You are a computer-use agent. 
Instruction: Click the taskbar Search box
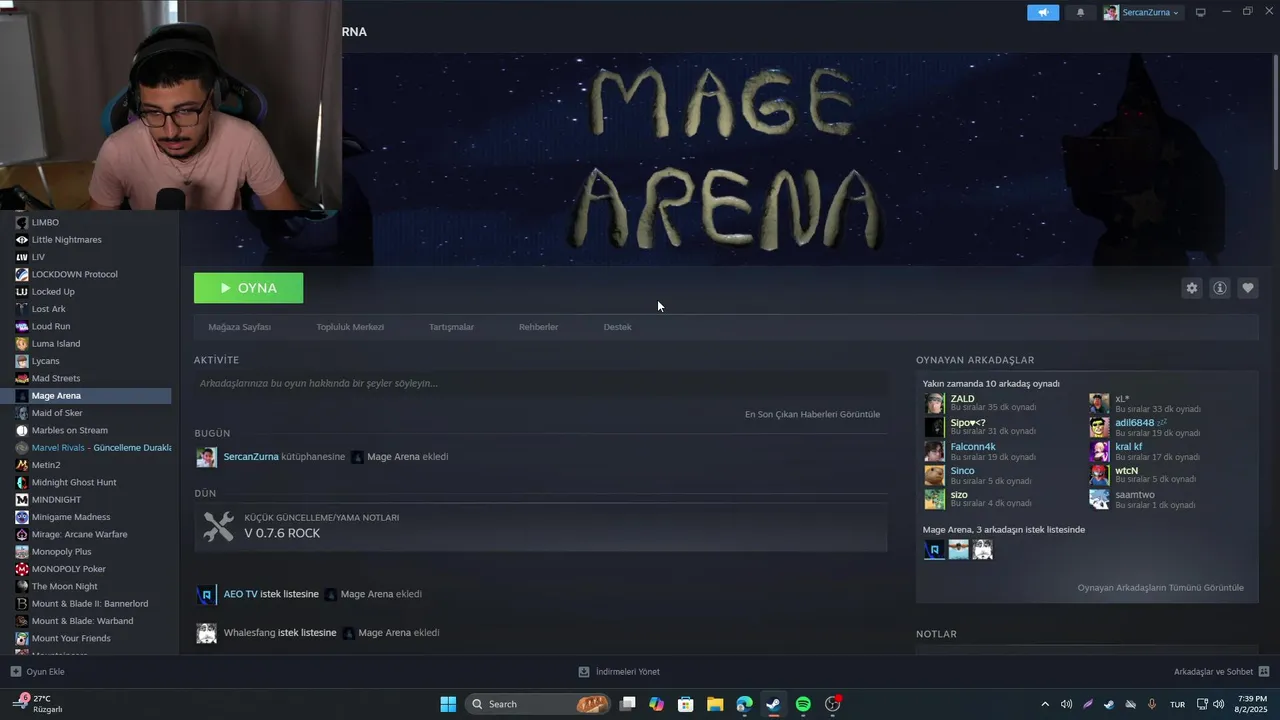538,704
